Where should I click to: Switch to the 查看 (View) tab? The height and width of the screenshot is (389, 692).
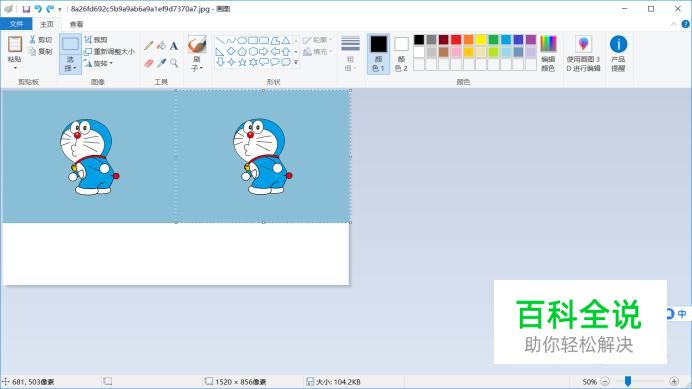(76, 24)
